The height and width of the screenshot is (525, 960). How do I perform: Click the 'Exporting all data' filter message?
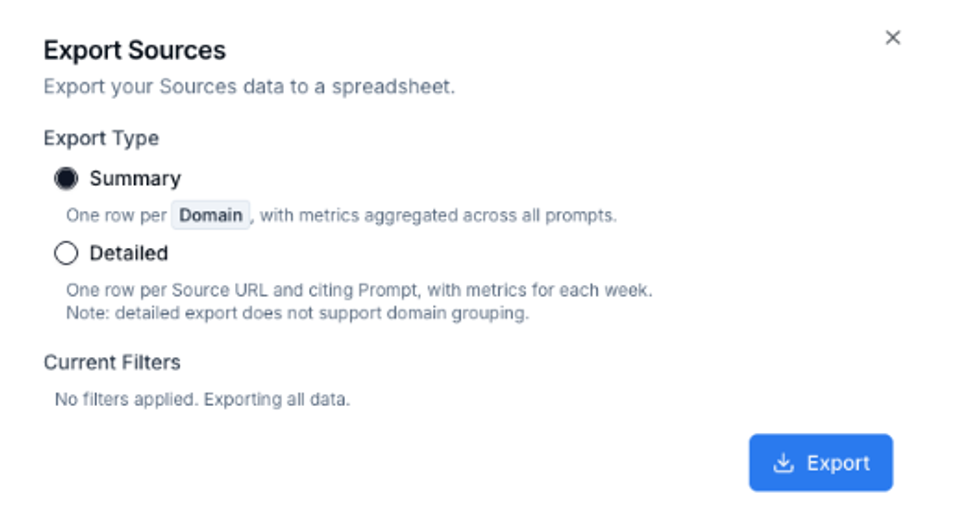(277, 400)
